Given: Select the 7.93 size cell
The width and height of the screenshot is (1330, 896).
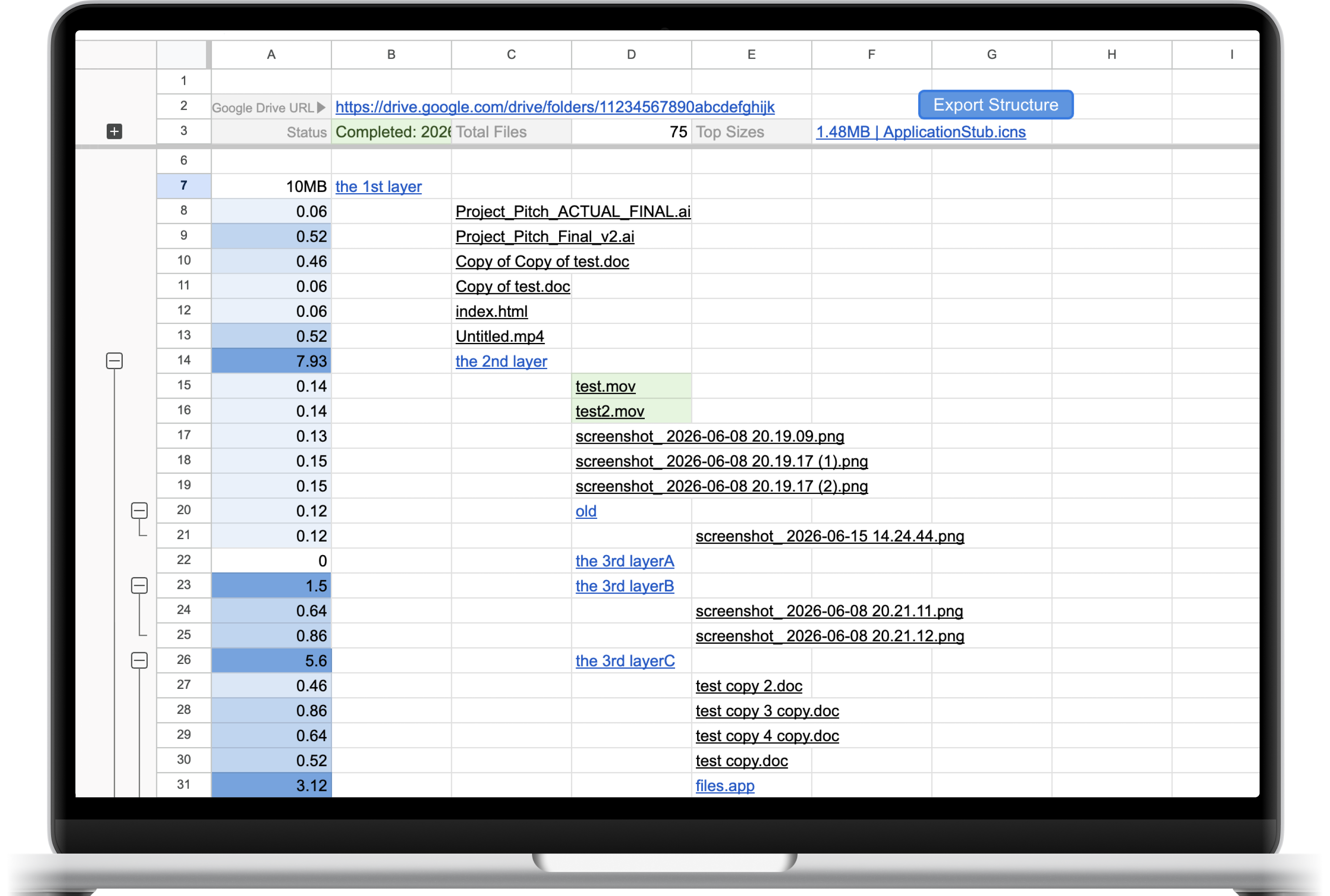Looking at the screenshot, I should 271,361.
